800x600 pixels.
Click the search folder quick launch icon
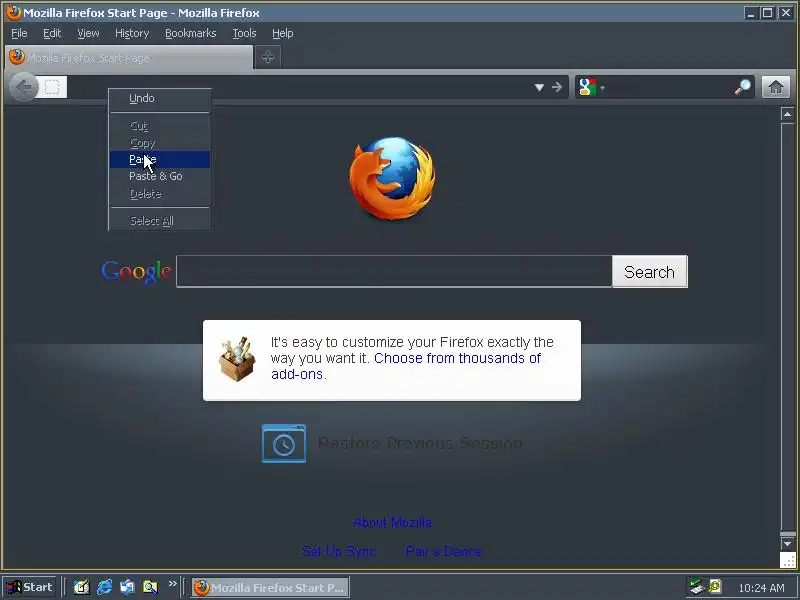pos(150,587)
